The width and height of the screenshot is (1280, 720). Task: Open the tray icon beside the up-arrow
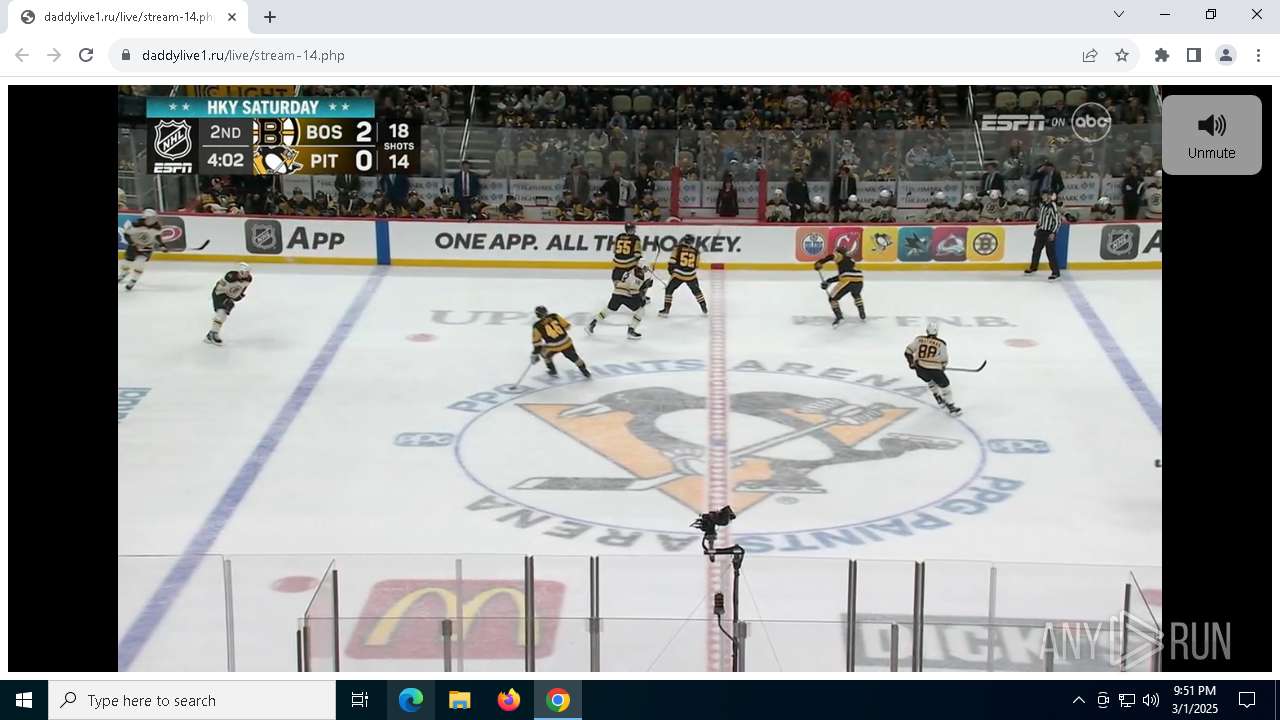tap(1103, 700)
